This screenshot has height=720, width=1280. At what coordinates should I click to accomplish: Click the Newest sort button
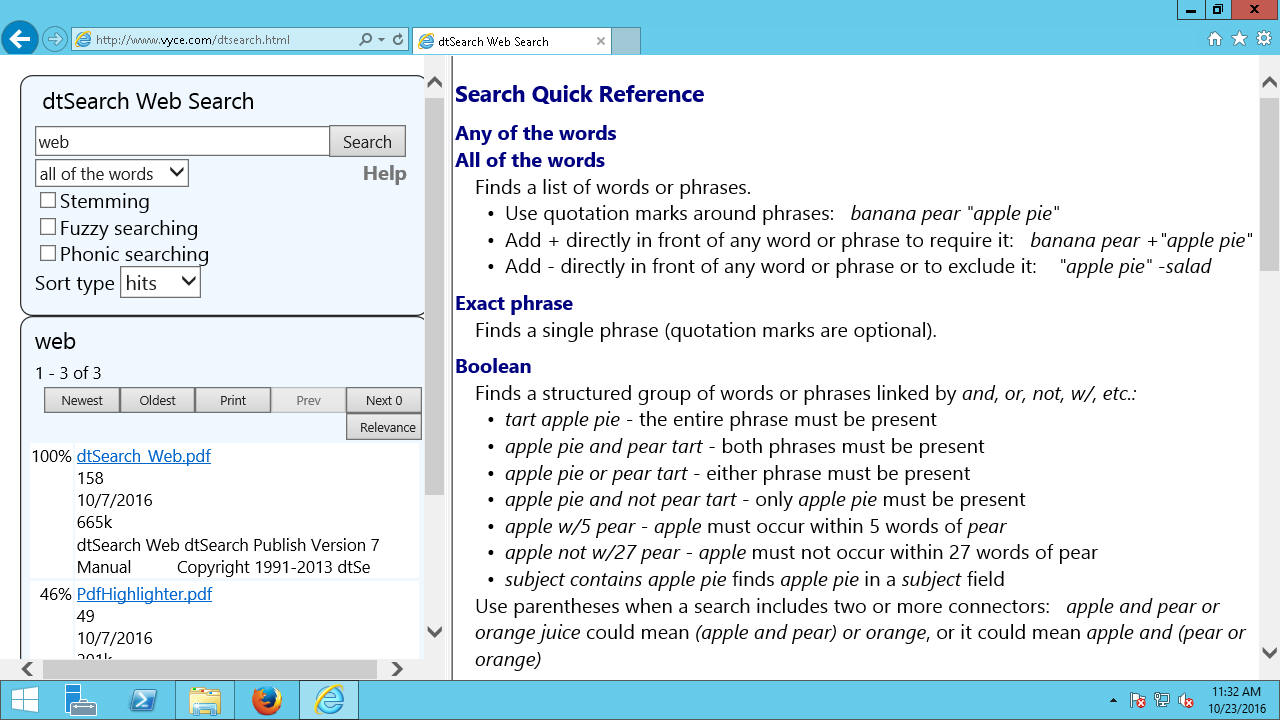(x=82, y=400)
